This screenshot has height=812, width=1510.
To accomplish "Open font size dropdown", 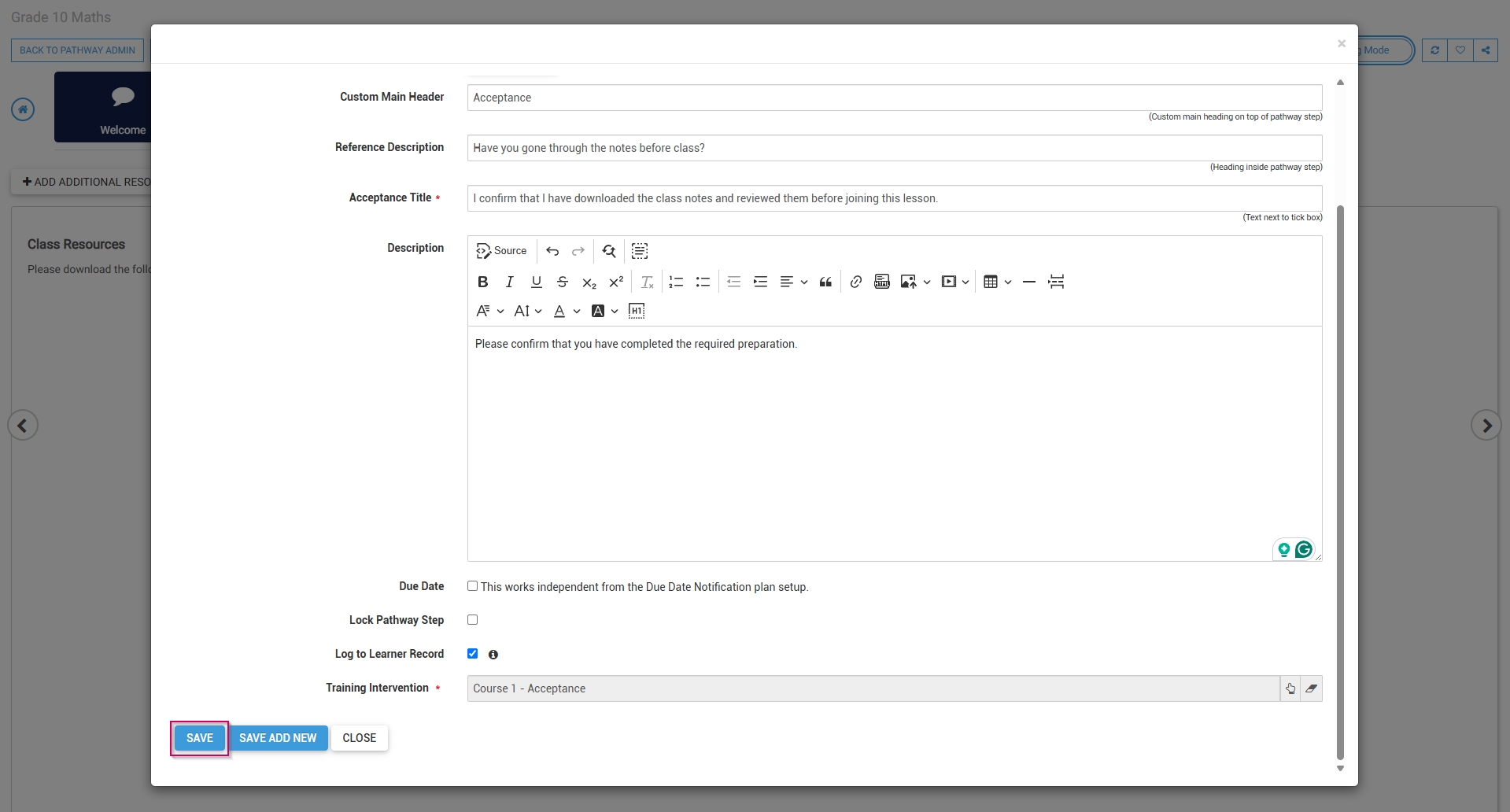I will [x=527, y=311].
